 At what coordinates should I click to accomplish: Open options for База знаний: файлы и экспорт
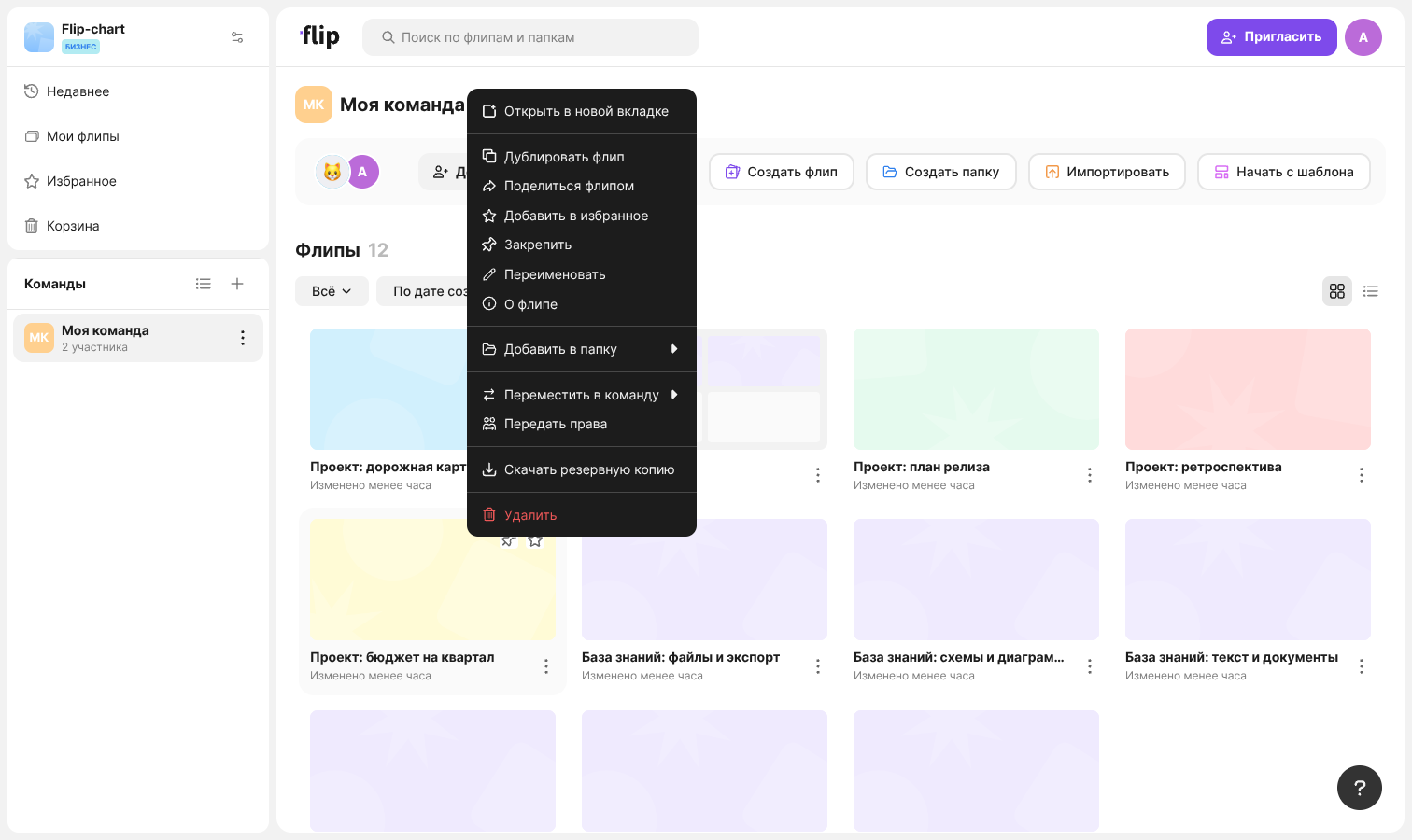tap(818, 666)
